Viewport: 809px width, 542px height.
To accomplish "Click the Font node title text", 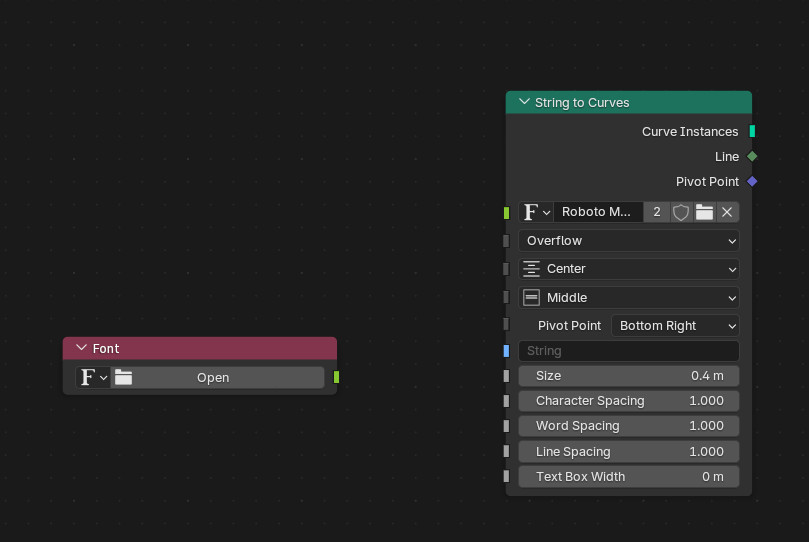I will click(x=106, y=349).
